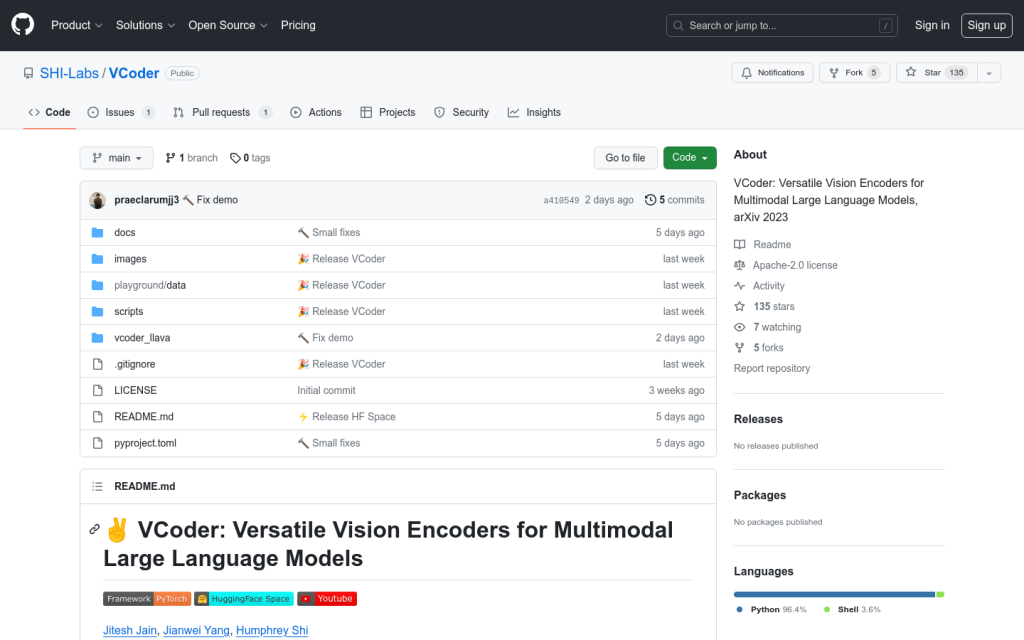
Task: Open the scripts folder
Action: [x=128, y=312]
